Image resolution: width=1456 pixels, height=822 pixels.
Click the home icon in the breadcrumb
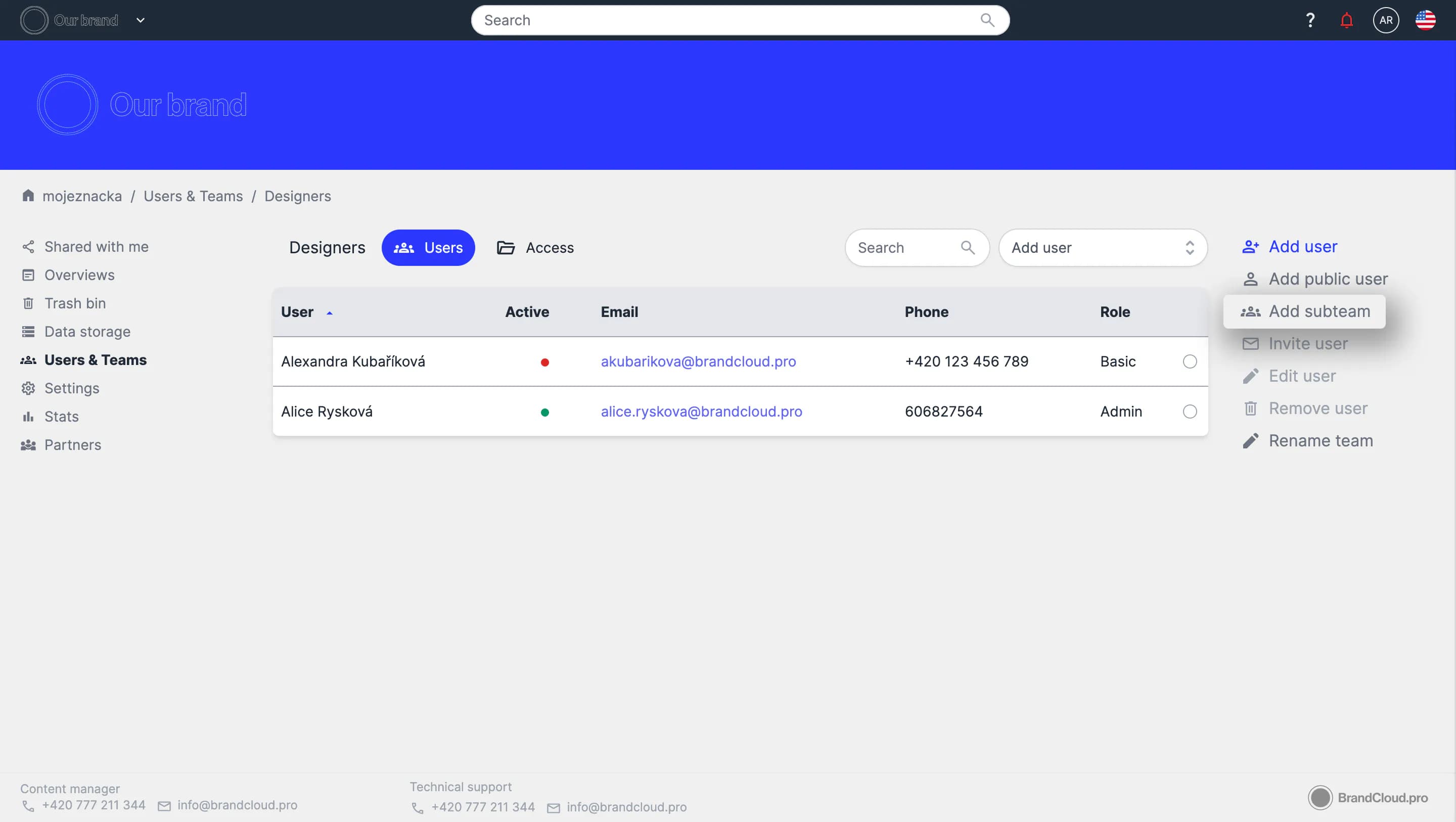tap(28, 196)
